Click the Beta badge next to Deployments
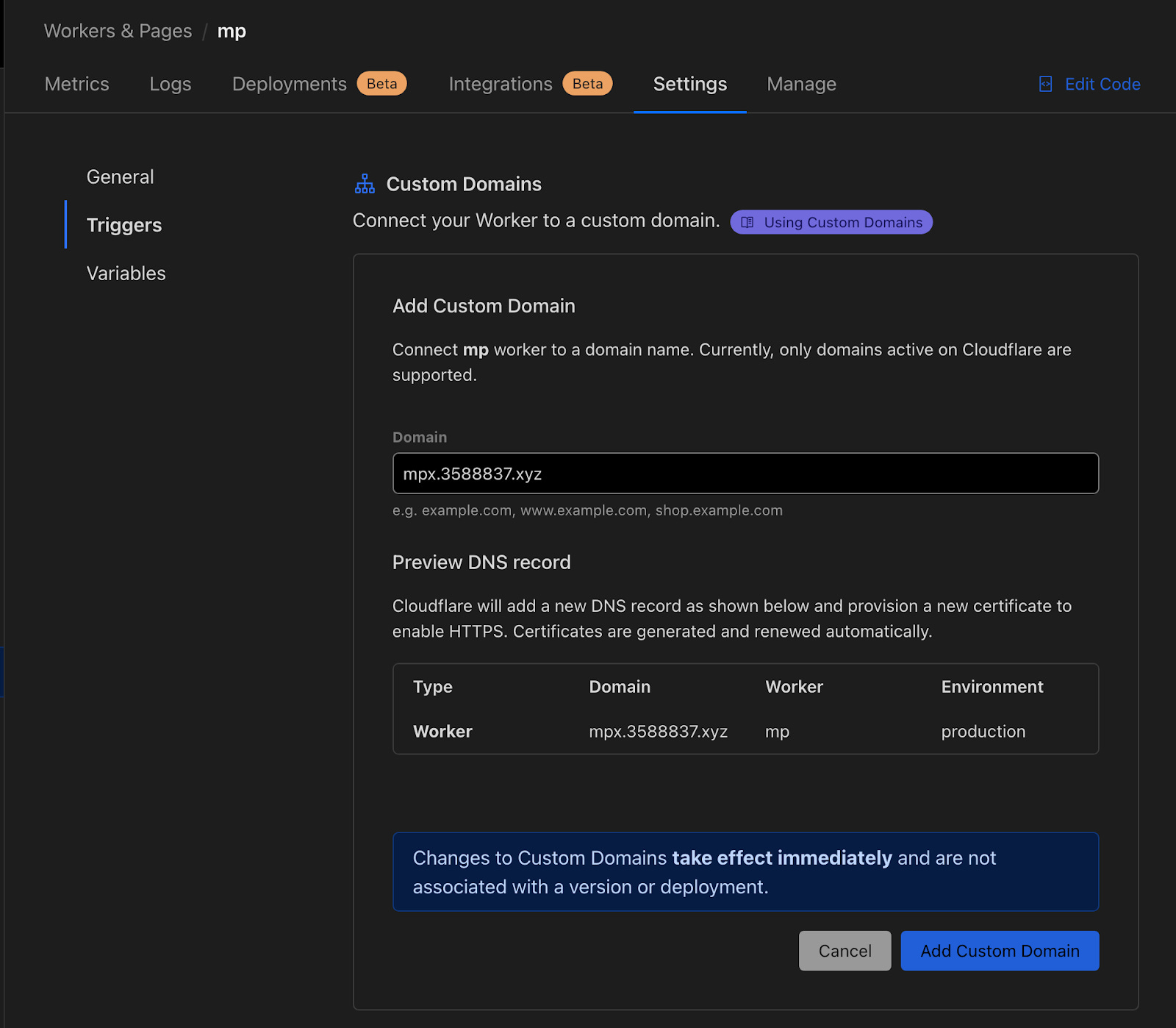1176x1028 pixels. point(381,84)
